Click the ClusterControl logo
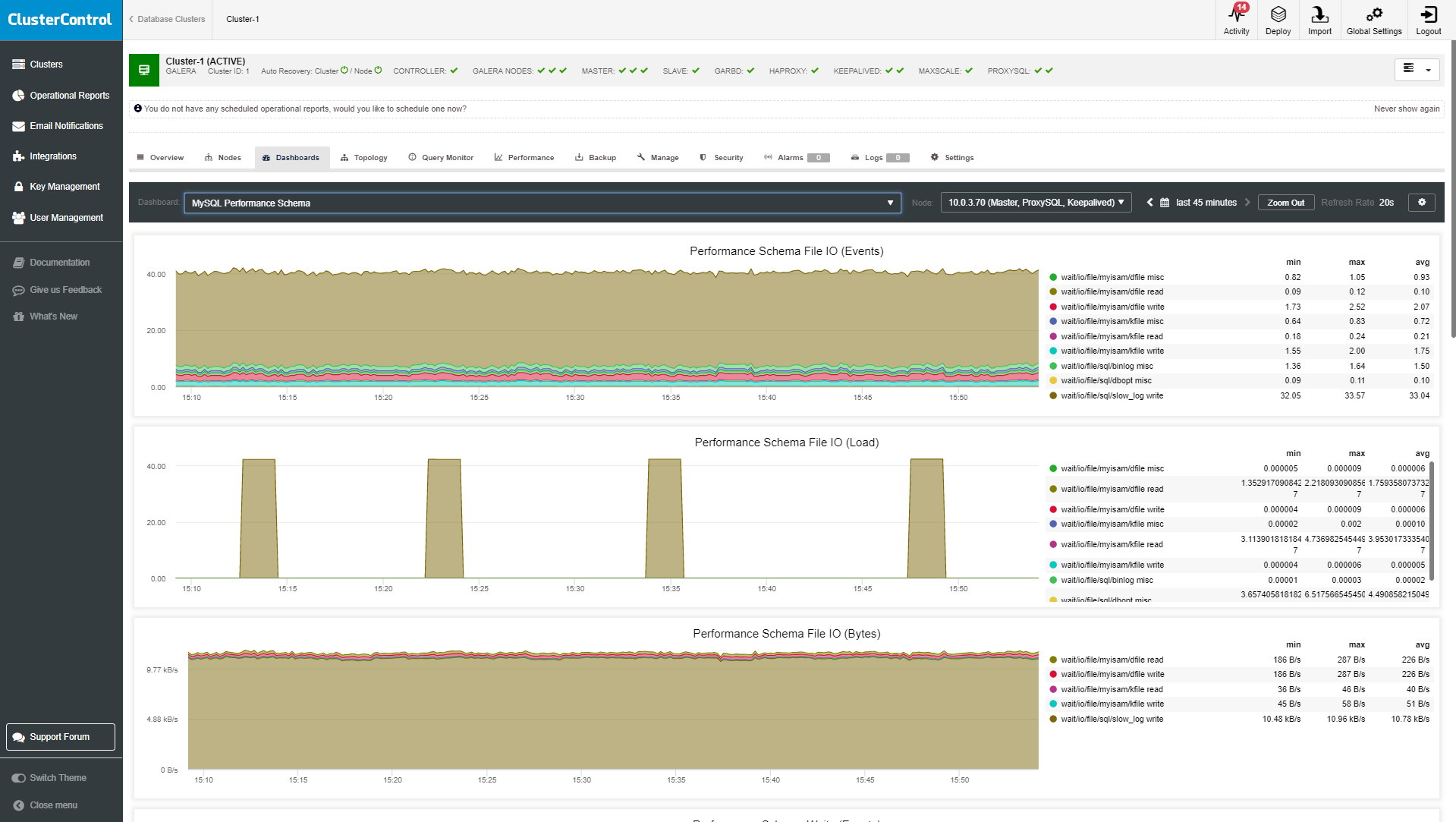The width and height of the screenshot is (1456, 822). [61, 20]
